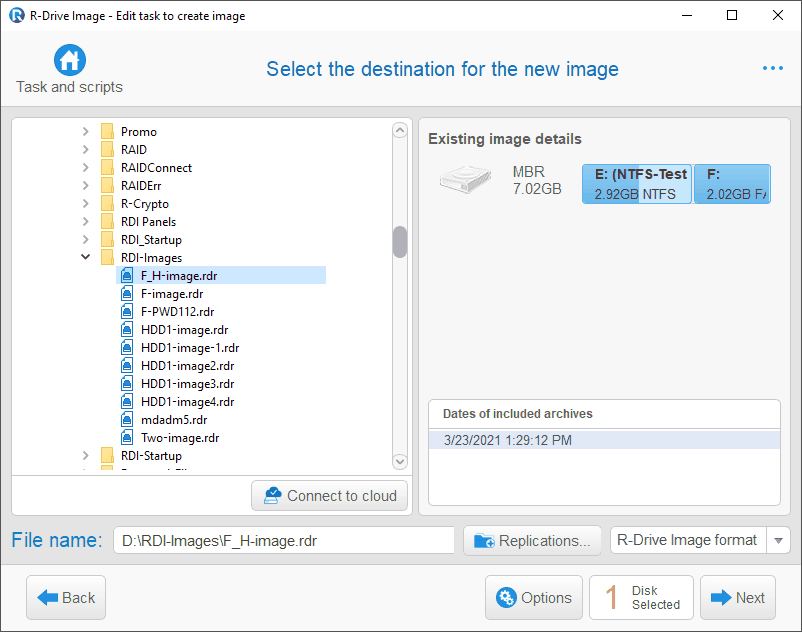Select F-image.rdr in the file tree
Screen dimensions: 802x632
point(172,294)
